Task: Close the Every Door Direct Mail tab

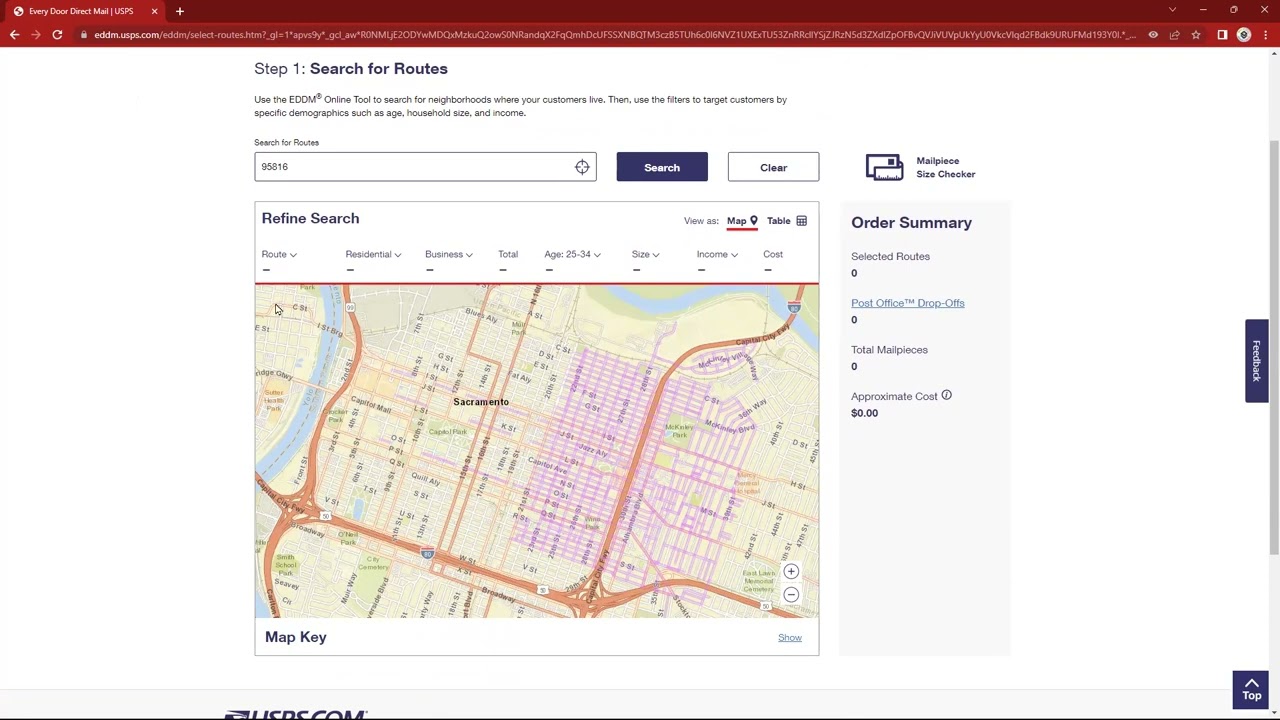Action: [154, 11]
